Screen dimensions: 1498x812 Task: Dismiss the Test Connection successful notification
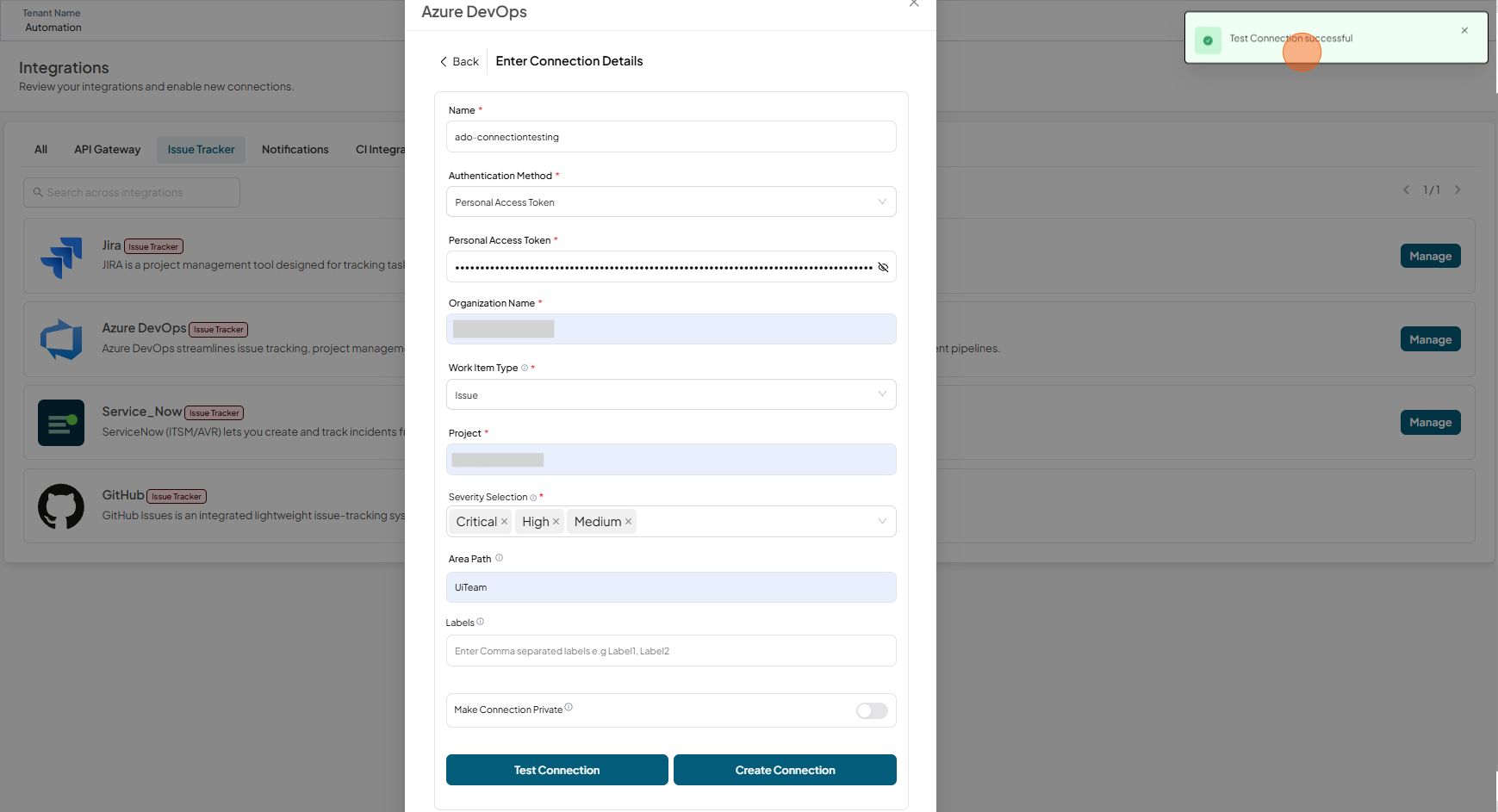point(1464,30)
